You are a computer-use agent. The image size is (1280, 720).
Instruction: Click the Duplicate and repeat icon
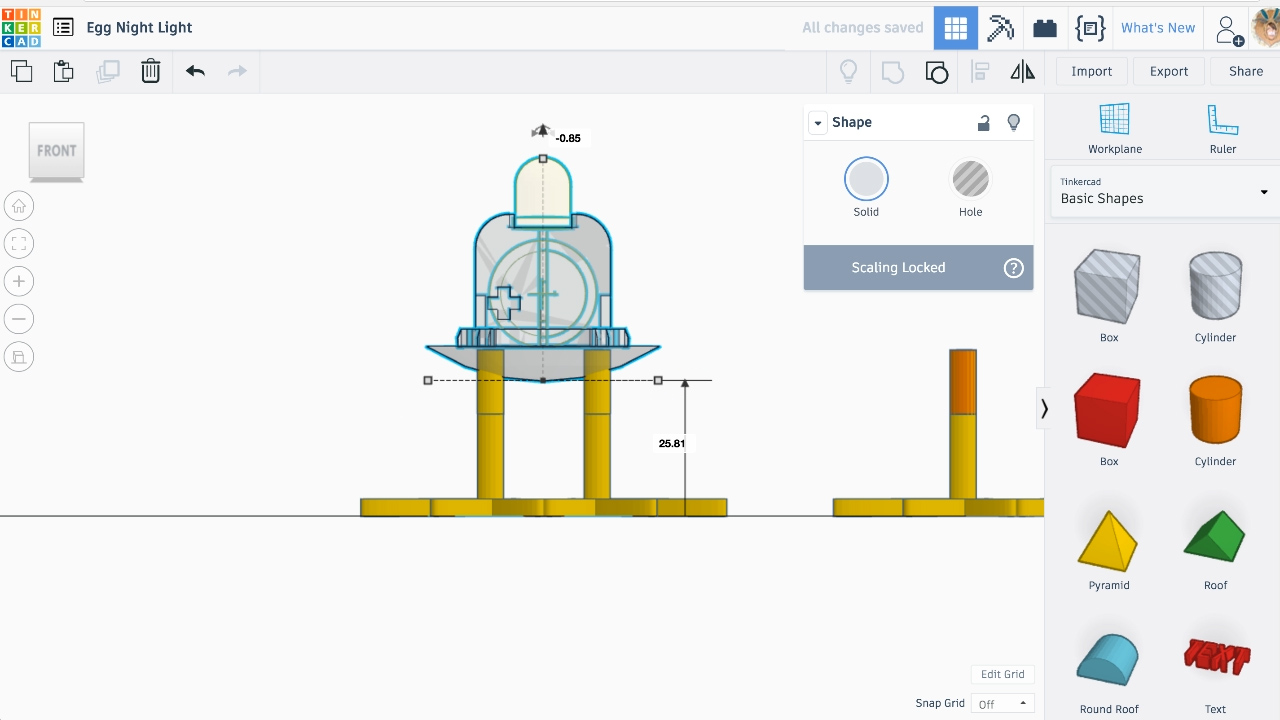(108, 71)
